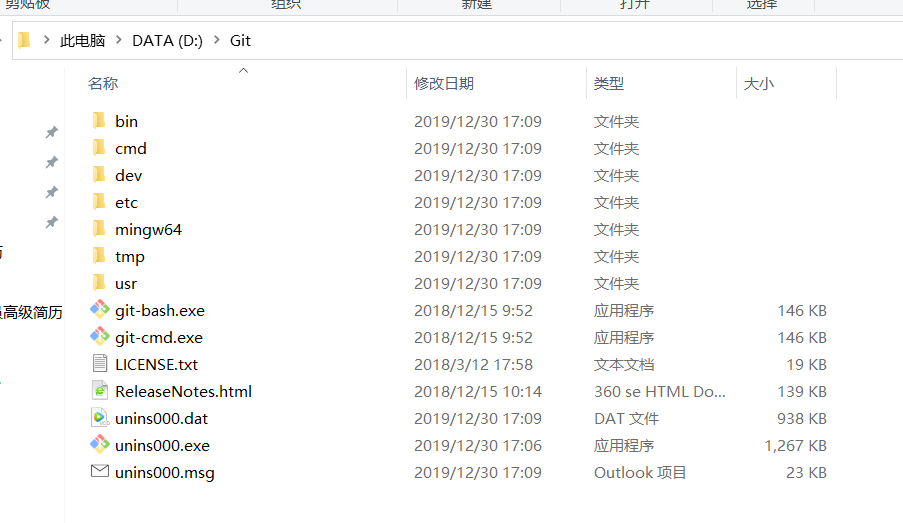Screen dimensions: 903x523
Task: Click the git-bash.exe Git icon
Action: tap(100, 309)
